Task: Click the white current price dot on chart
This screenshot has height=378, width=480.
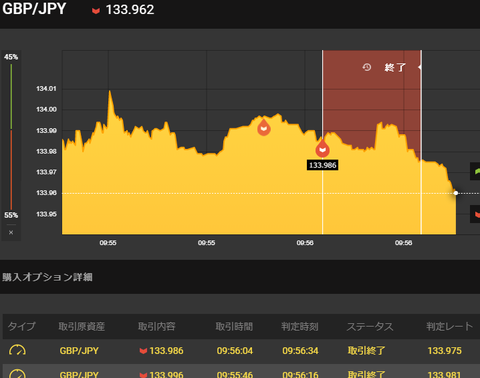Action: [x=456, y=193]
